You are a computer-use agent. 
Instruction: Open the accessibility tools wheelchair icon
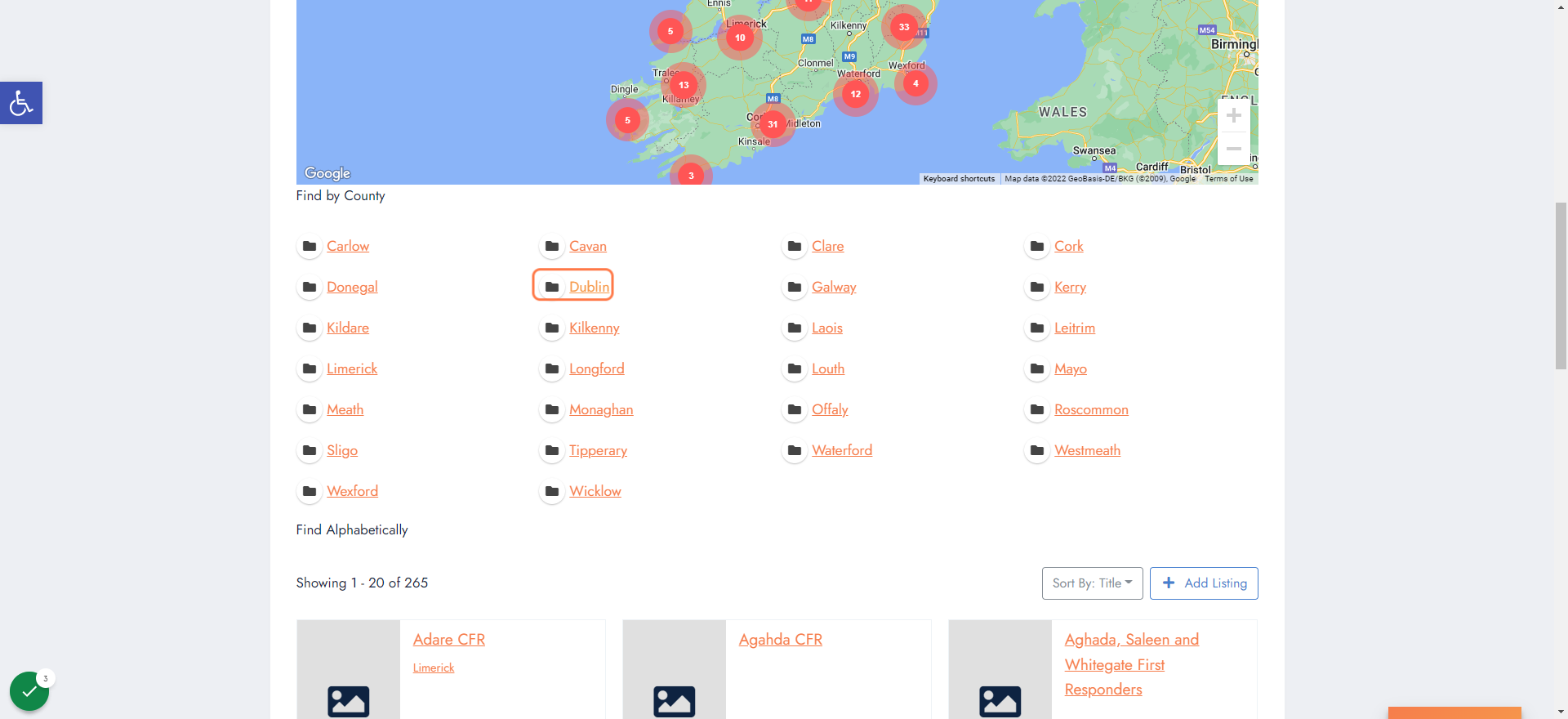coord(21,103)
